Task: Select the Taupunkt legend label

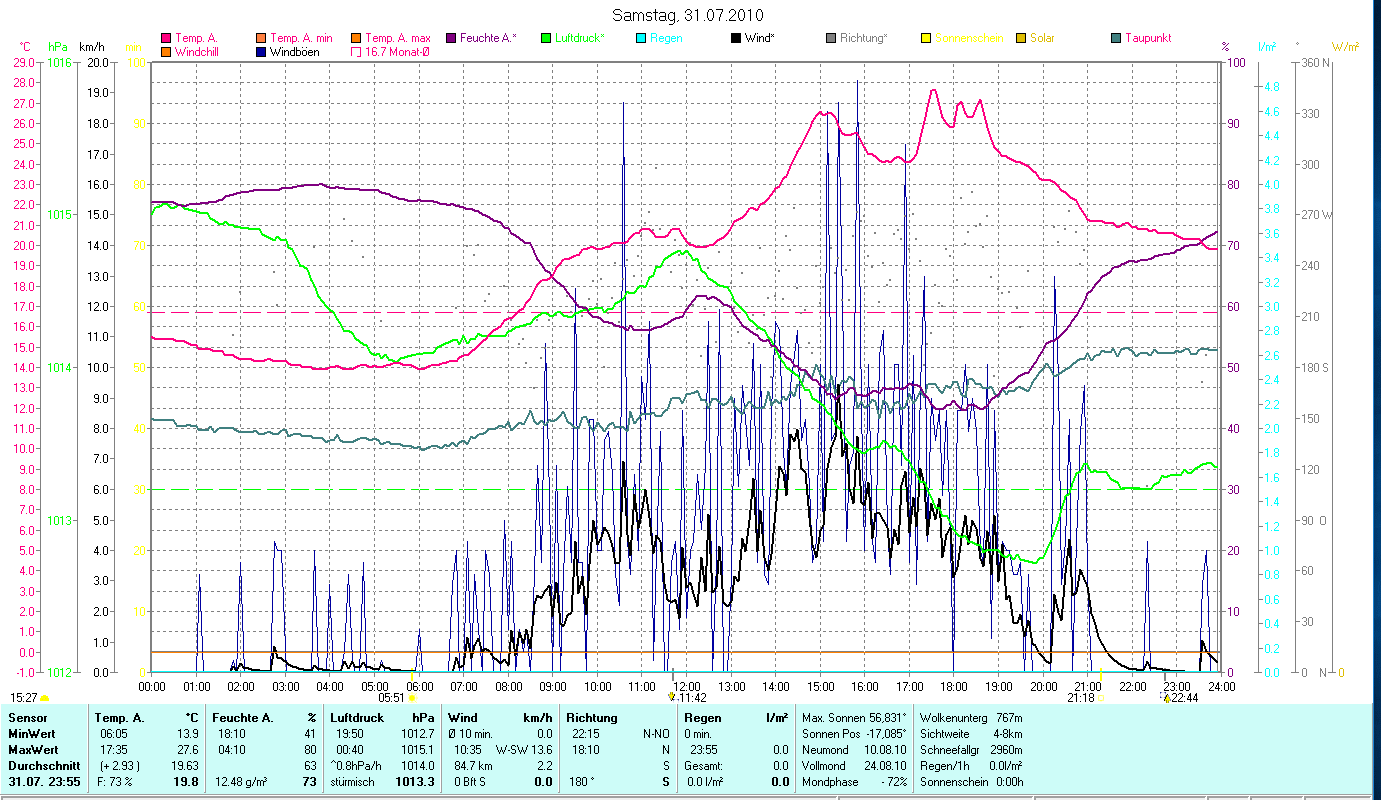Action: coord(1147,38)
